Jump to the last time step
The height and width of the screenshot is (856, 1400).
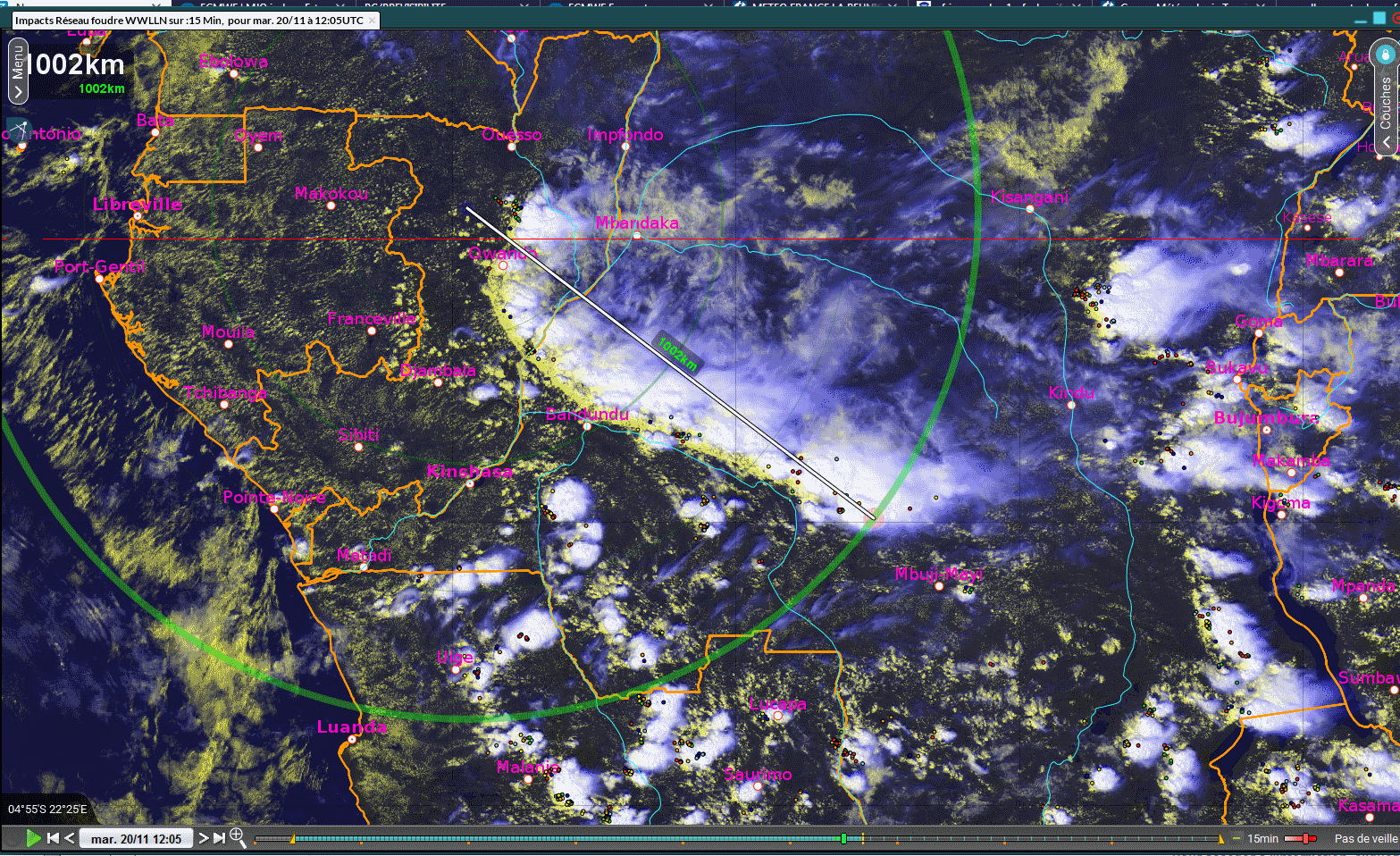coord(219,838)
